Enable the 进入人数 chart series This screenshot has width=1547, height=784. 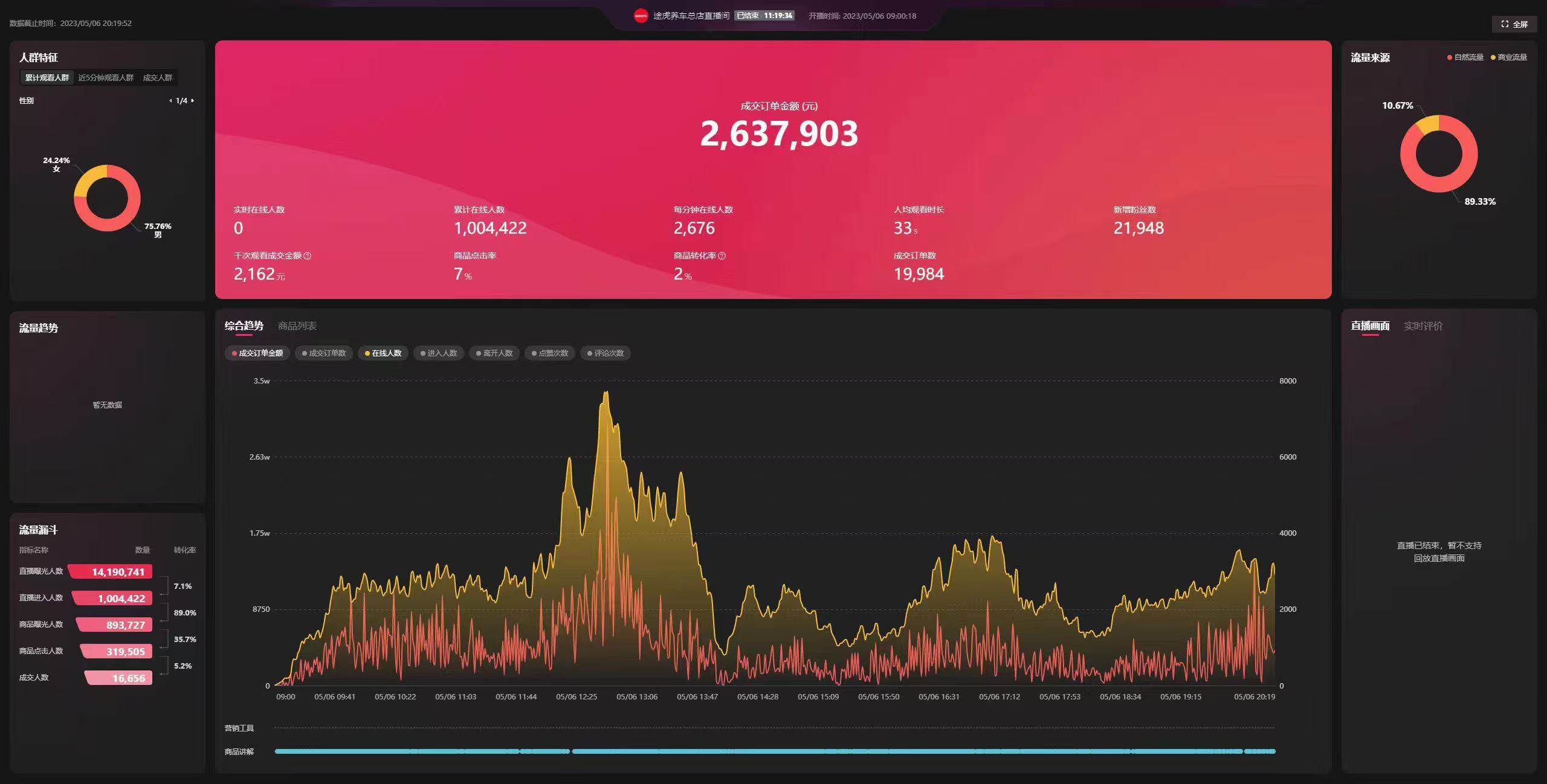coord(438,353)
